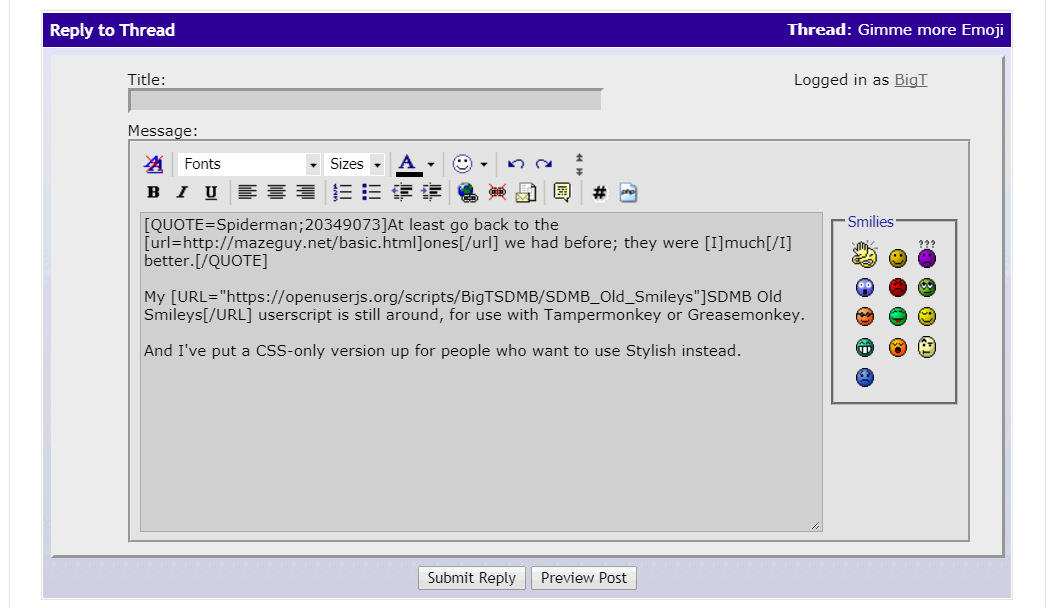Viewport: 1051px width, 608px height.
Task: Insert the teal big grin smiley
Action: click(x=865, y=347)
